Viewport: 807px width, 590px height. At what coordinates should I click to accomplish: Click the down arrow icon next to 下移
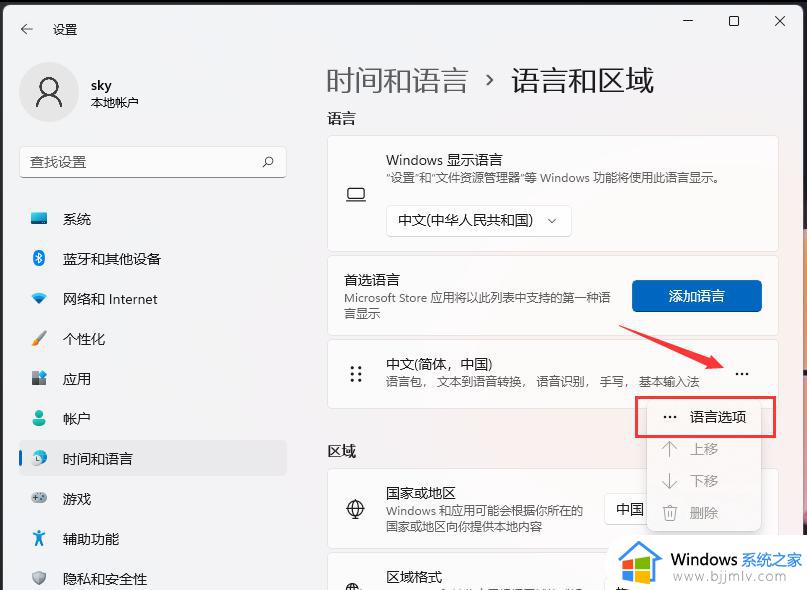click(x=670, y=481)
